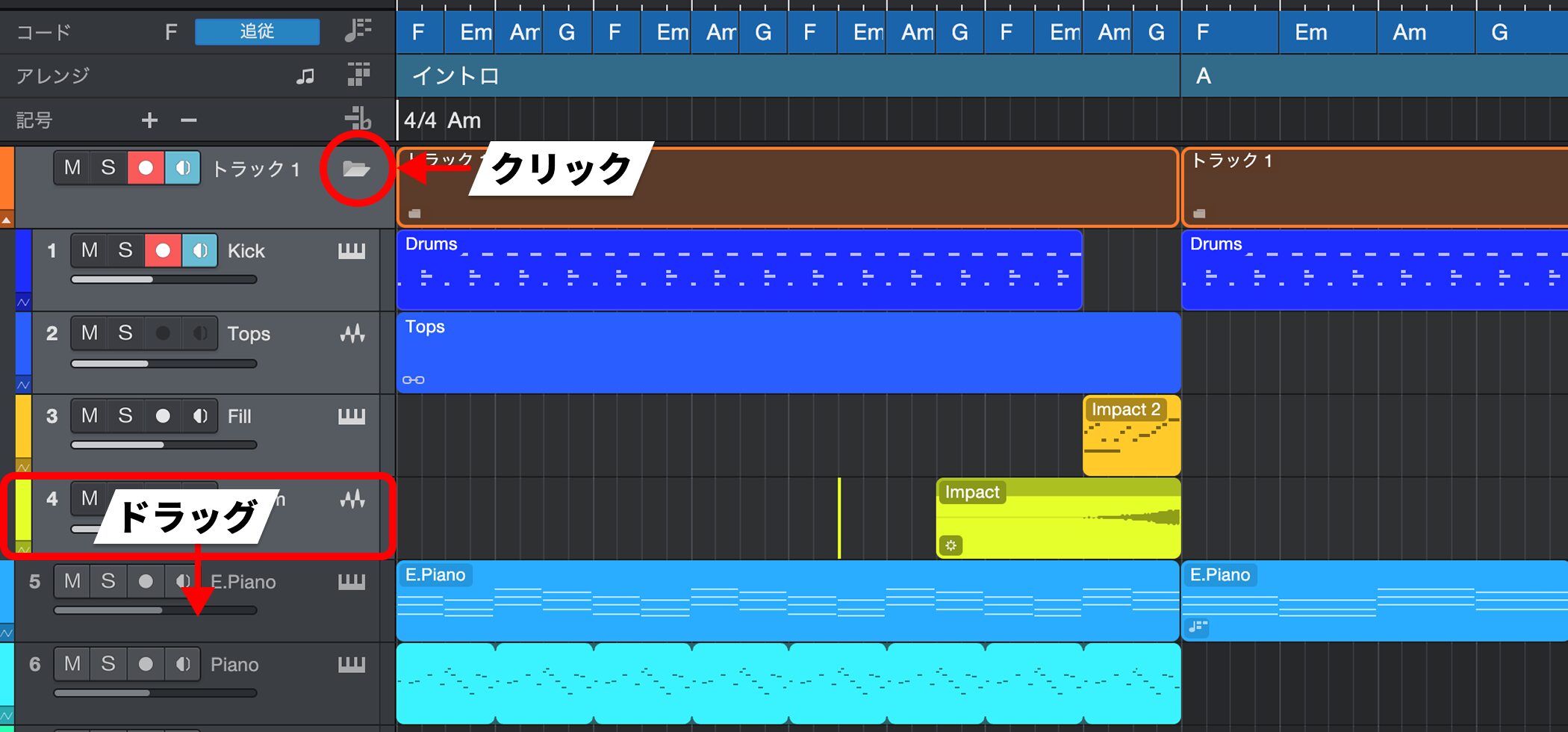This screenshot has height=732, width=1568.
Task: Solo the Tops track
Action: click(125, 333)
